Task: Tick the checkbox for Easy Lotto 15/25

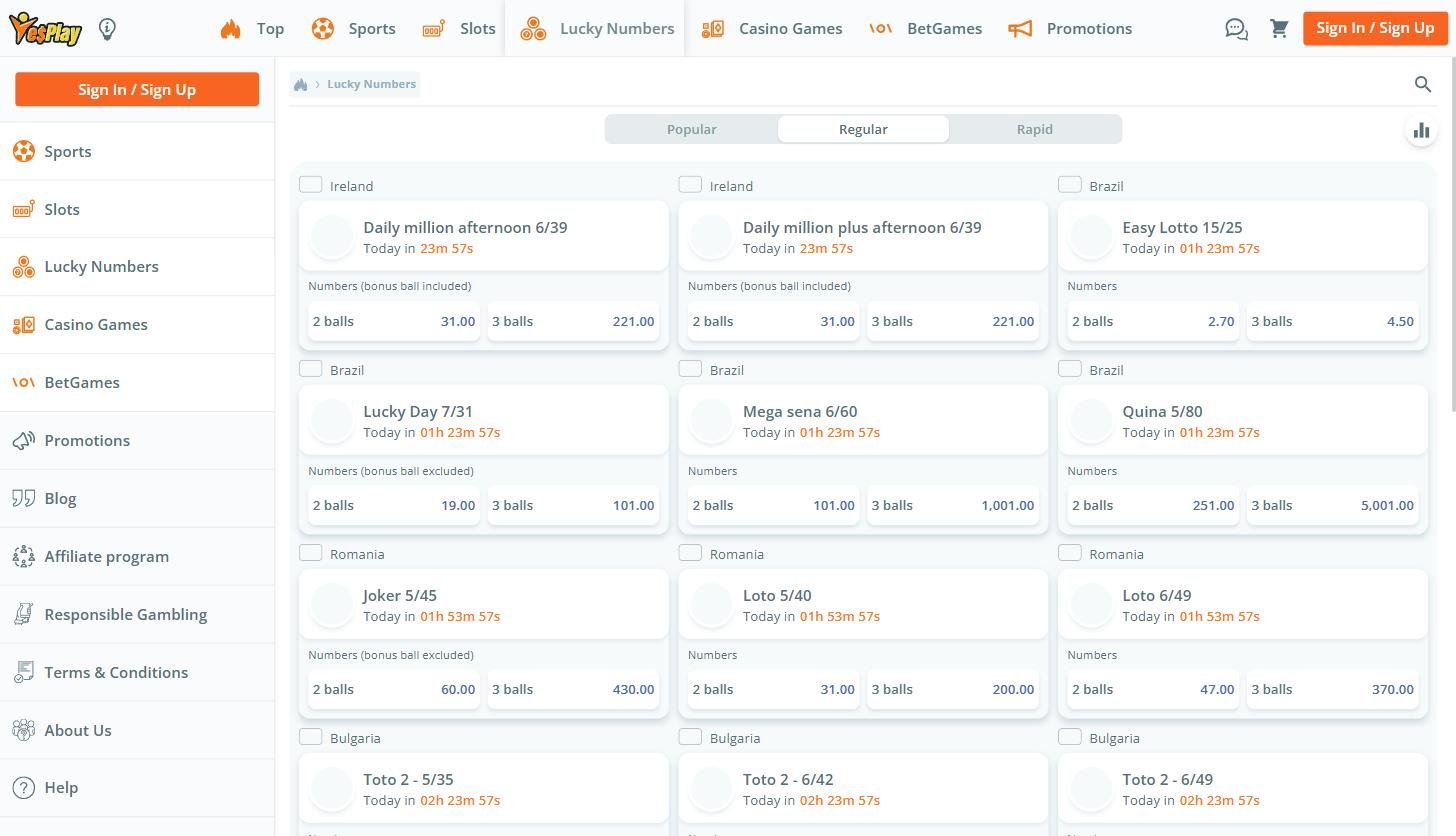Action: pos(1070,185)
